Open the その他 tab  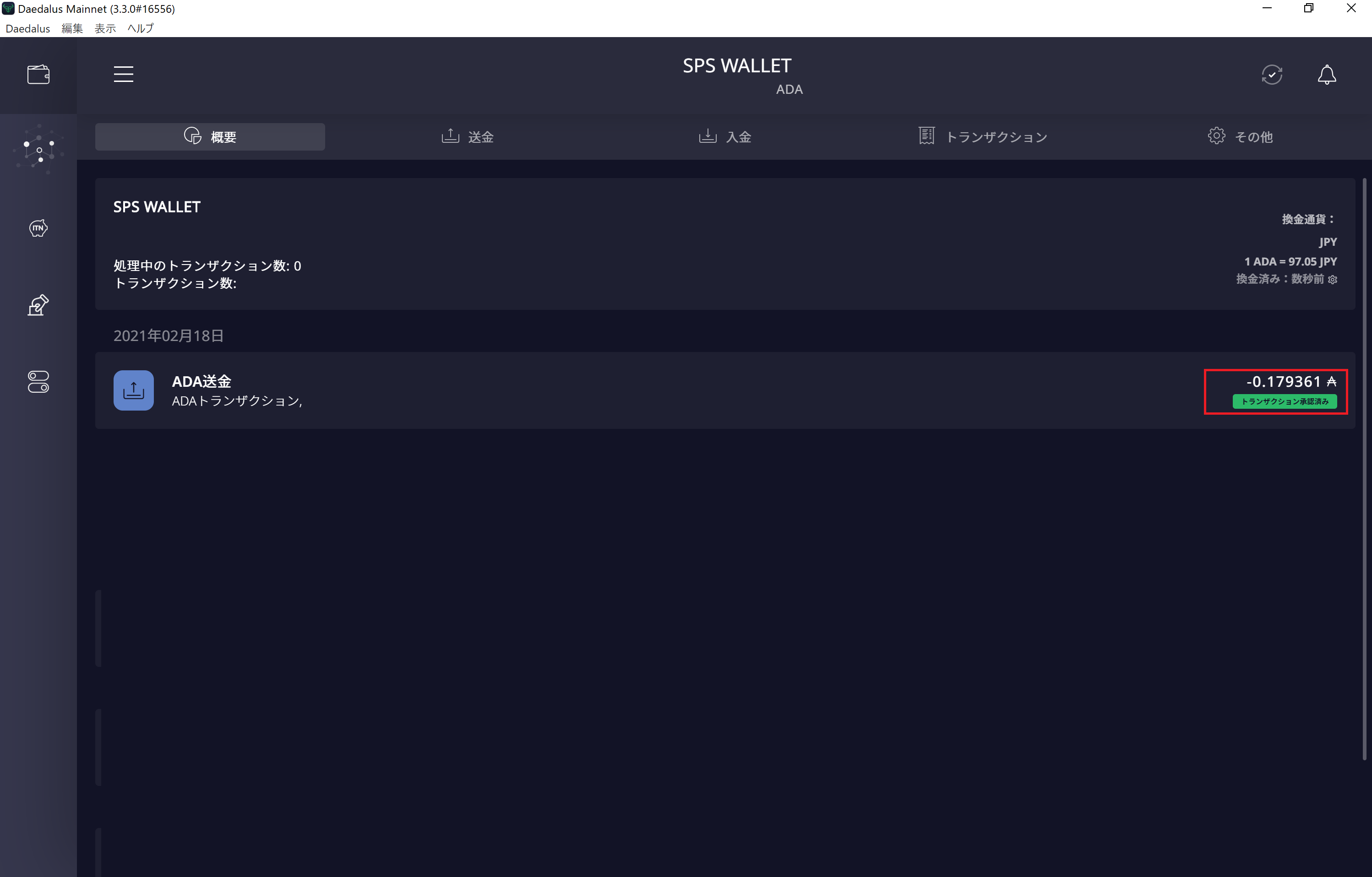(x=1240, y=137)
